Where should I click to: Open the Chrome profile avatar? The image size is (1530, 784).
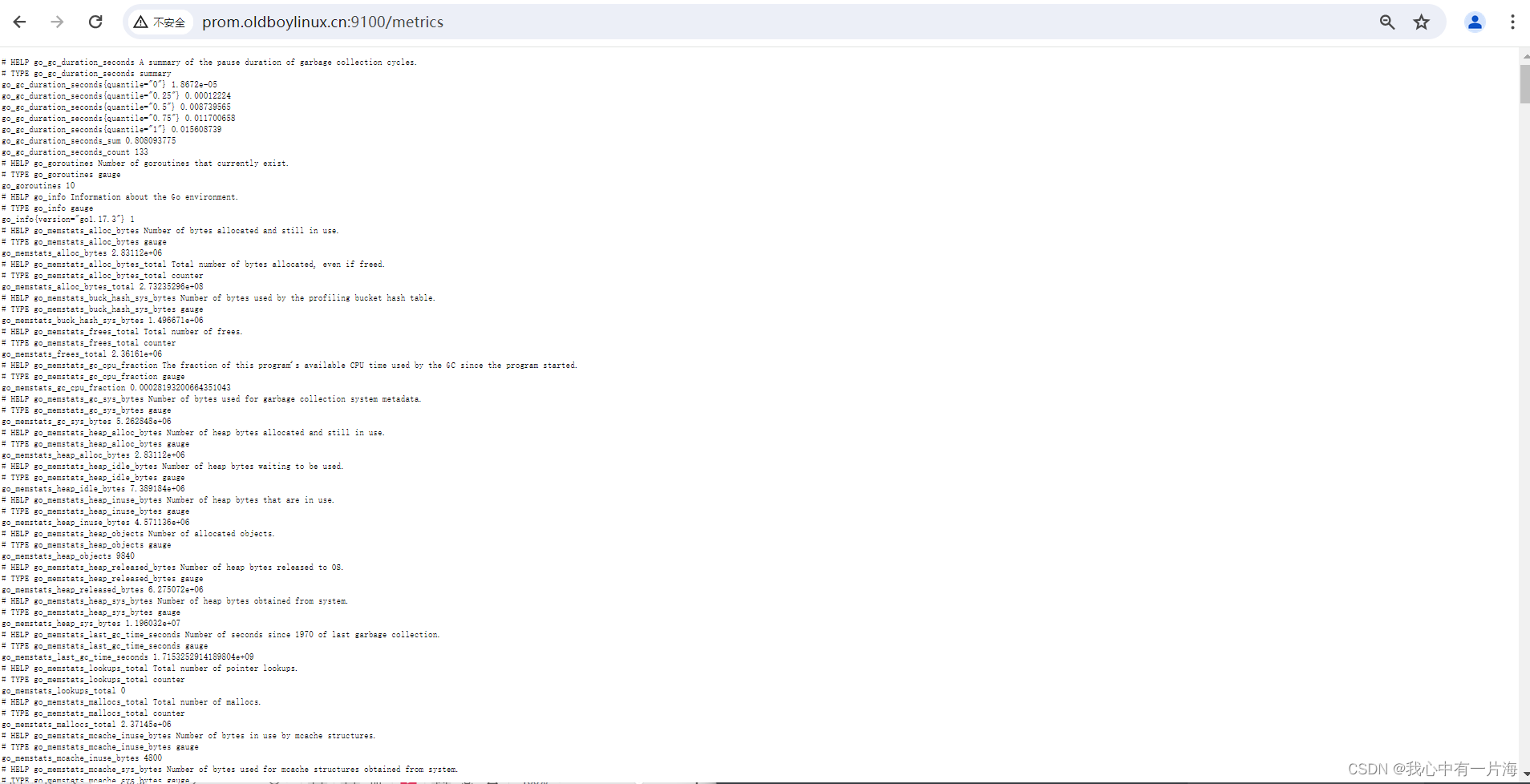click(x=1475, y=22)
